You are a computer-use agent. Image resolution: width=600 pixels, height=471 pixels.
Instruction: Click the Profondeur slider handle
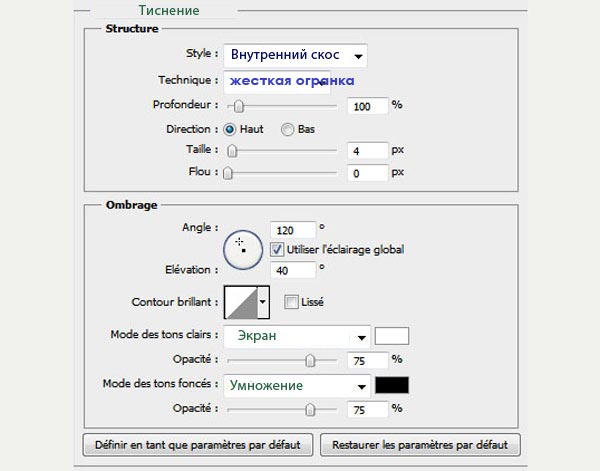tap(238, 106)
